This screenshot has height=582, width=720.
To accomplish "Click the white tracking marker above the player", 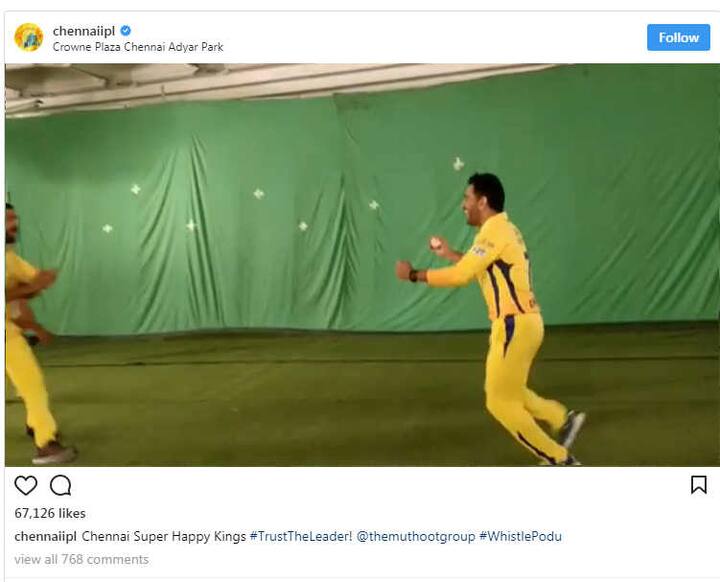I will (458, 164).
